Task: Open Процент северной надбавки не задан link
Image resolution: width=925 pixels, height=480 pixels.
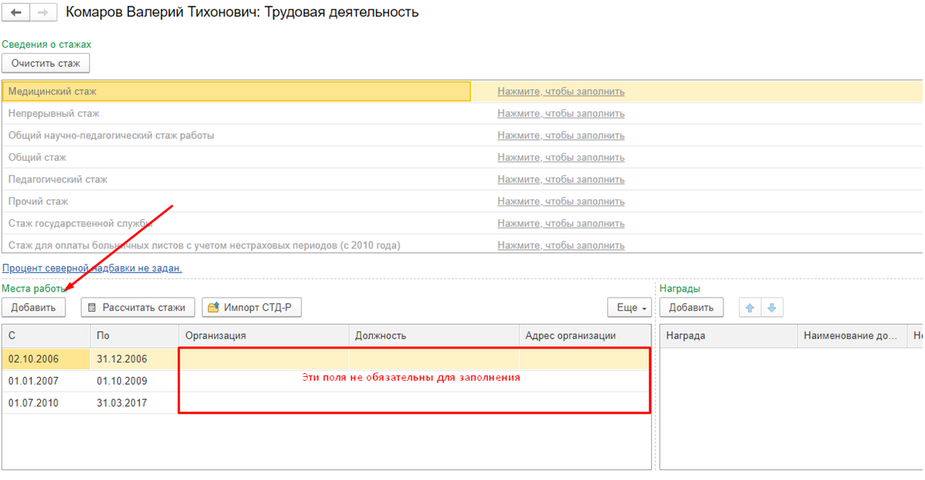Action: point(92,268)
